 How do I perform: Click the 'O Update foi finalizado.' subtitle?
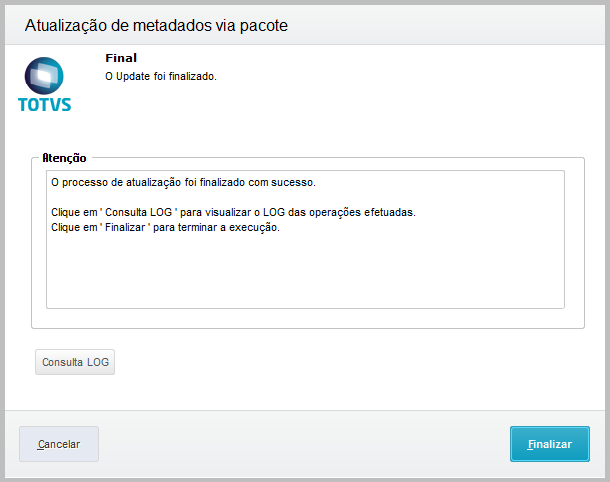[160, 76]
